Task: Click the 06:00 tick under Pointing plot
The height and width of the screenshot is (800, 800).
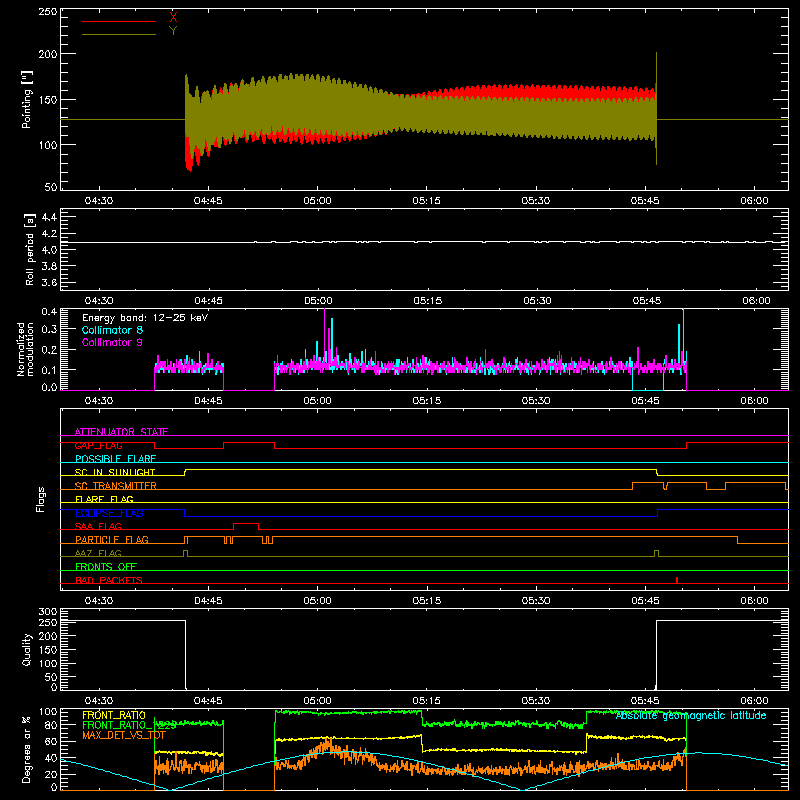Action: [754, 201]
